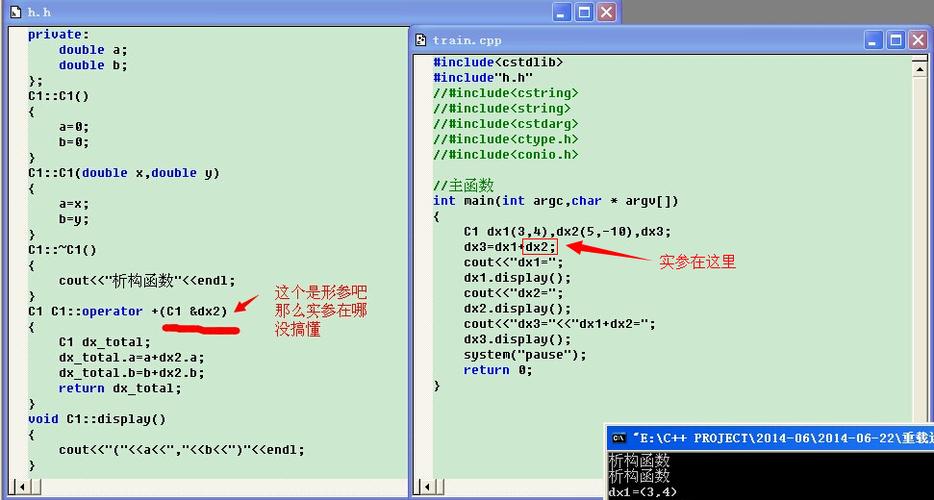
Task: Minimize the train.cpp window
Action: tap(874, 41)
